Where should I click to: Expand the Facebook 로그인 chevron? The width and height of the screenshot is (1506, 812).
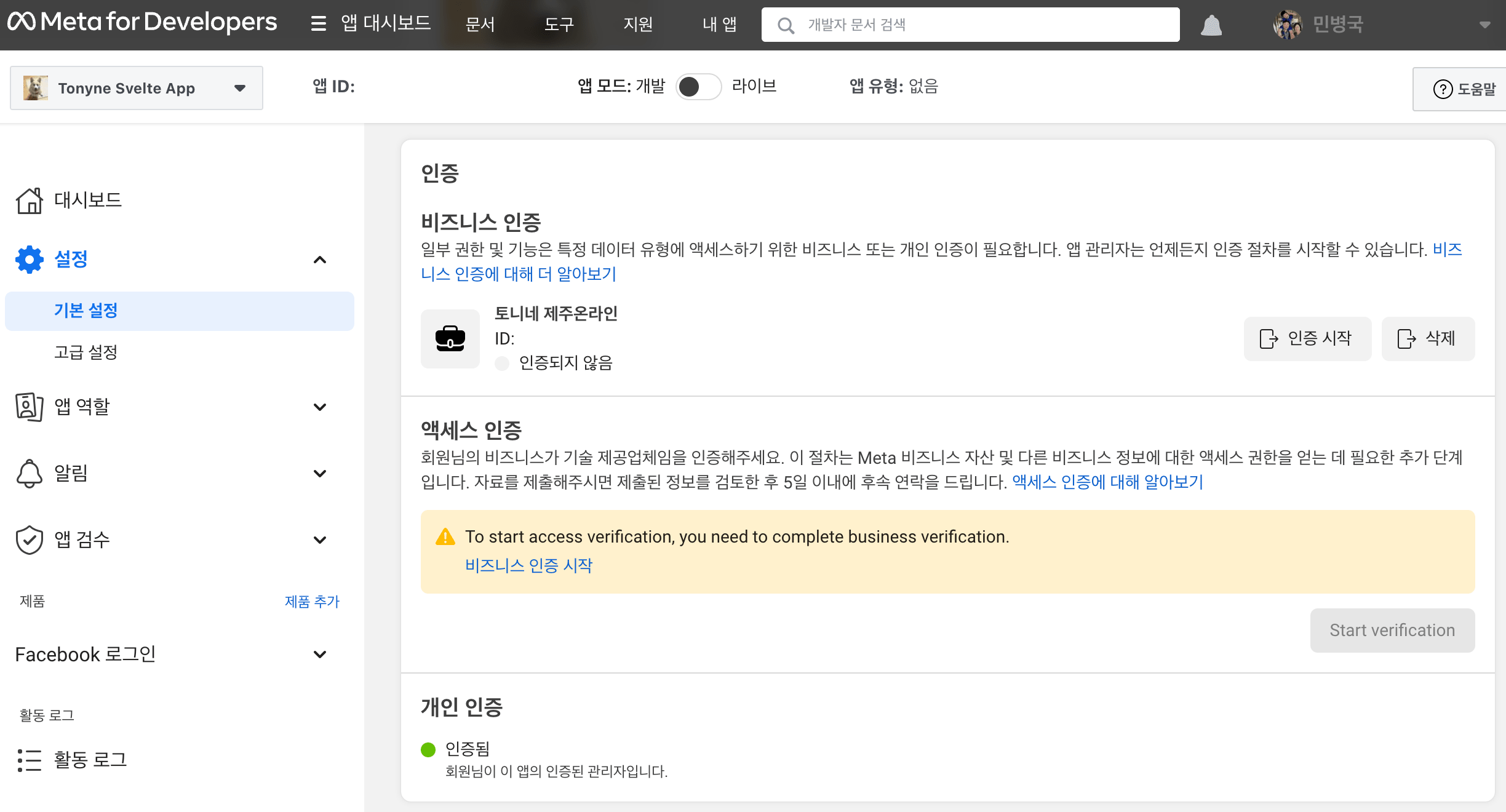[320, 654]
